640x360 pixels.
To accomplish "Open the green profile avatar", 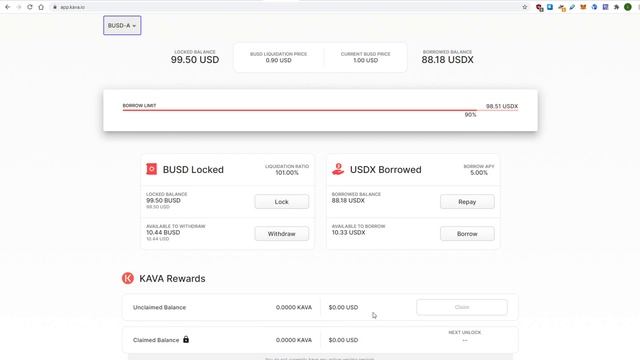I will coord(628,7).
